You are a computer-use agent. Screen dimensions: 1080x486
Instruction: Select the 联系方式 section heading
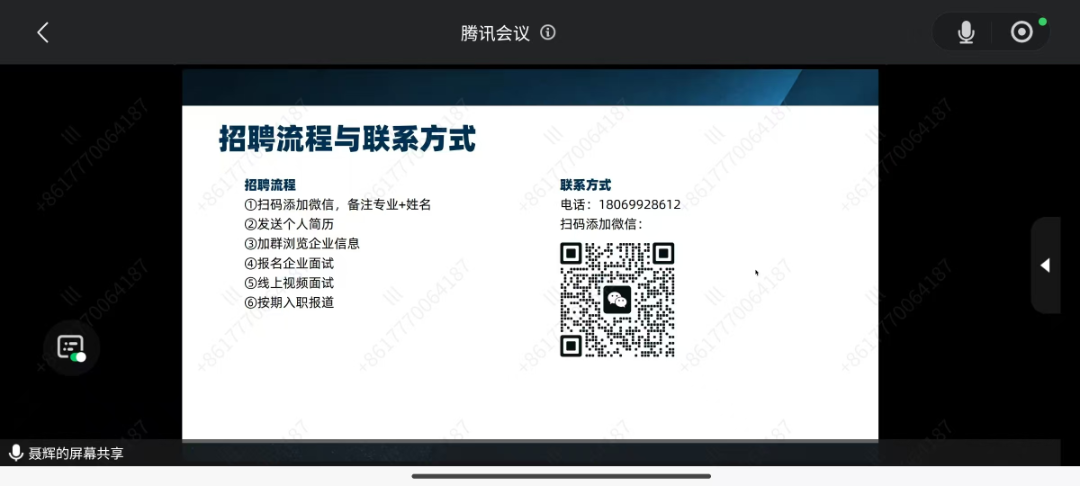click(x=585, y=185)
